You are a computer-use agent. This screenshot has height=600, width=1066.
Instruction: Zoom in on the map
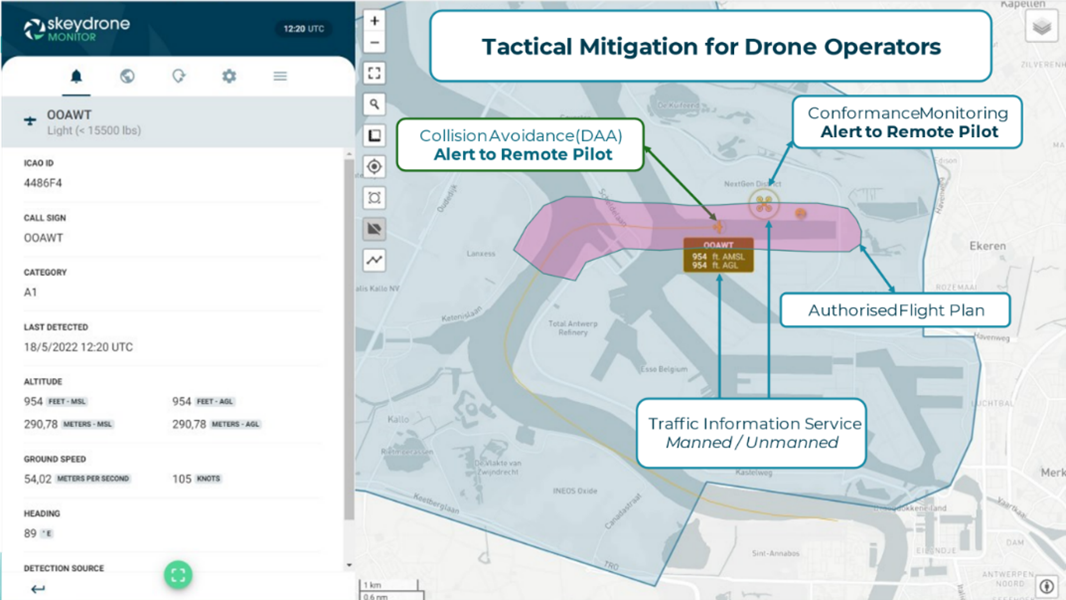pyautogui.click(x=374, y=20)
